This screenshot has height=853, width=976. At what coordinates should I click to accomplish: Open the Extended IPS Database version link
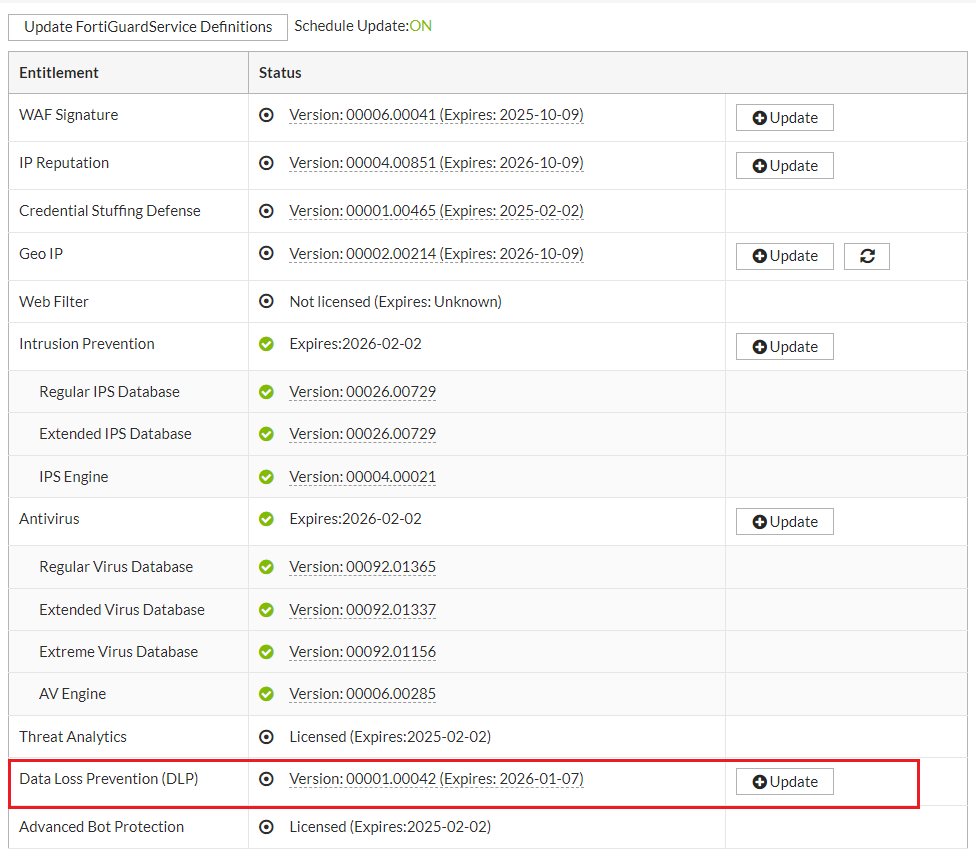point(362,434)
